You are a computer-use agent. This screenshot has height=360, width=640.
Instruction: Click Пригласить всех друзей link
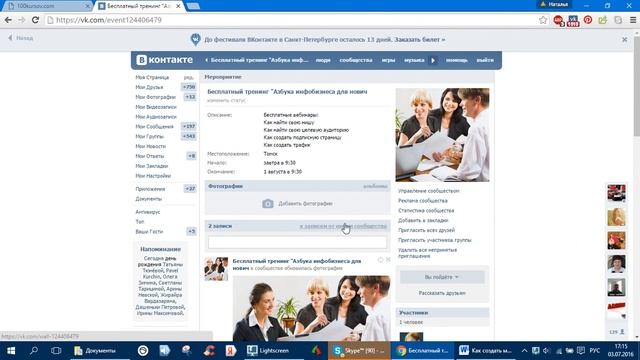click(426, 230)
